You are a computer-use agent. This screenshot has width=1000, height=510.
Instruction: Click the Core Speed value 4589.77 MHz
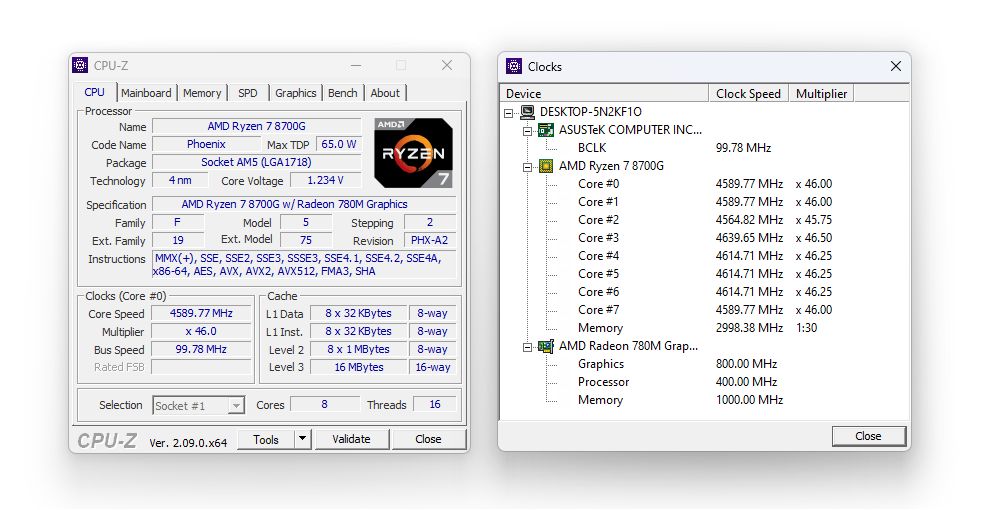tap(201, 314)
